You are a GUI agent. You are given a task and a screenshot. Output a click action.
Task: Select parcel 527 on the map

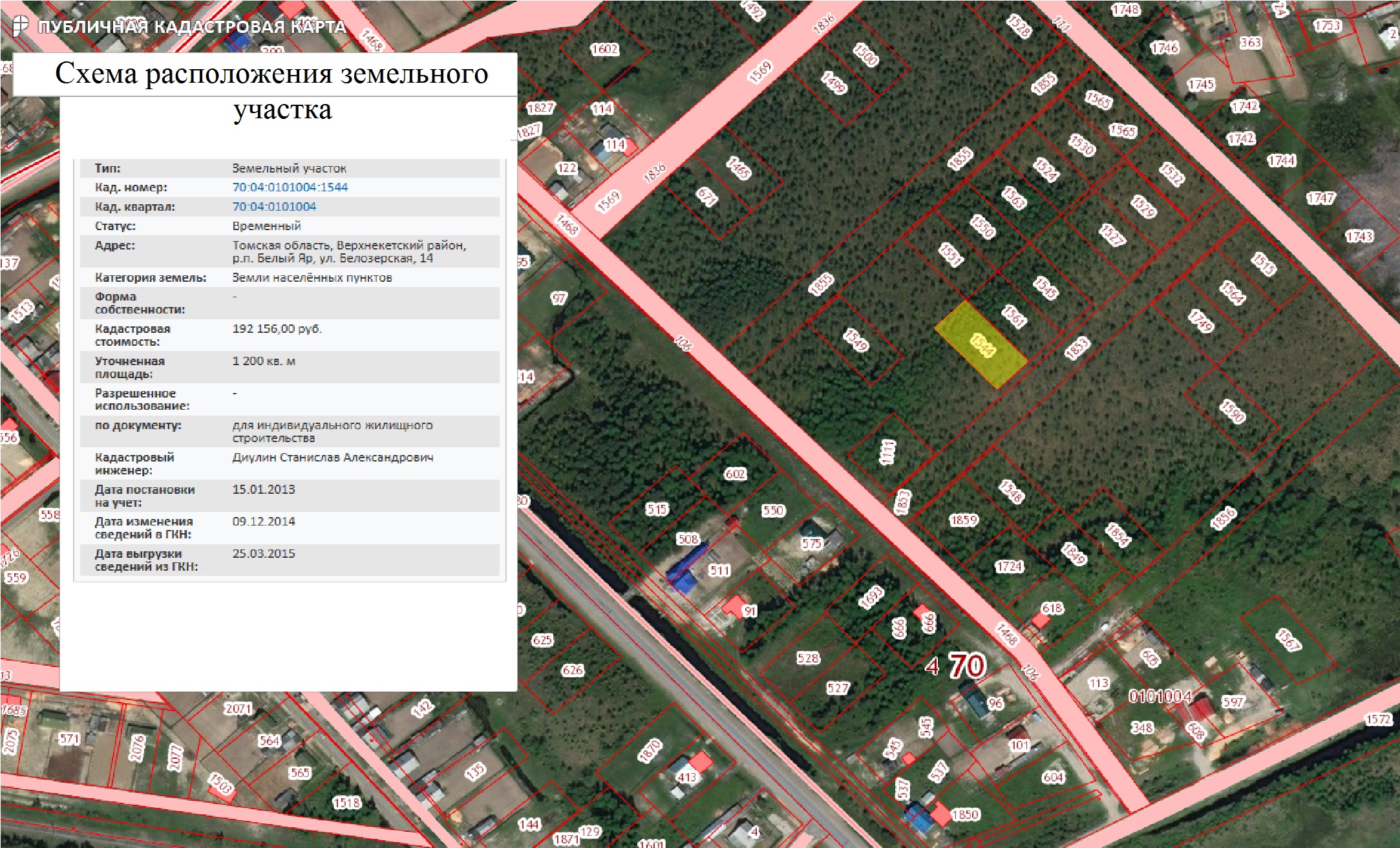pyautogui.click(x=838, y=688)
